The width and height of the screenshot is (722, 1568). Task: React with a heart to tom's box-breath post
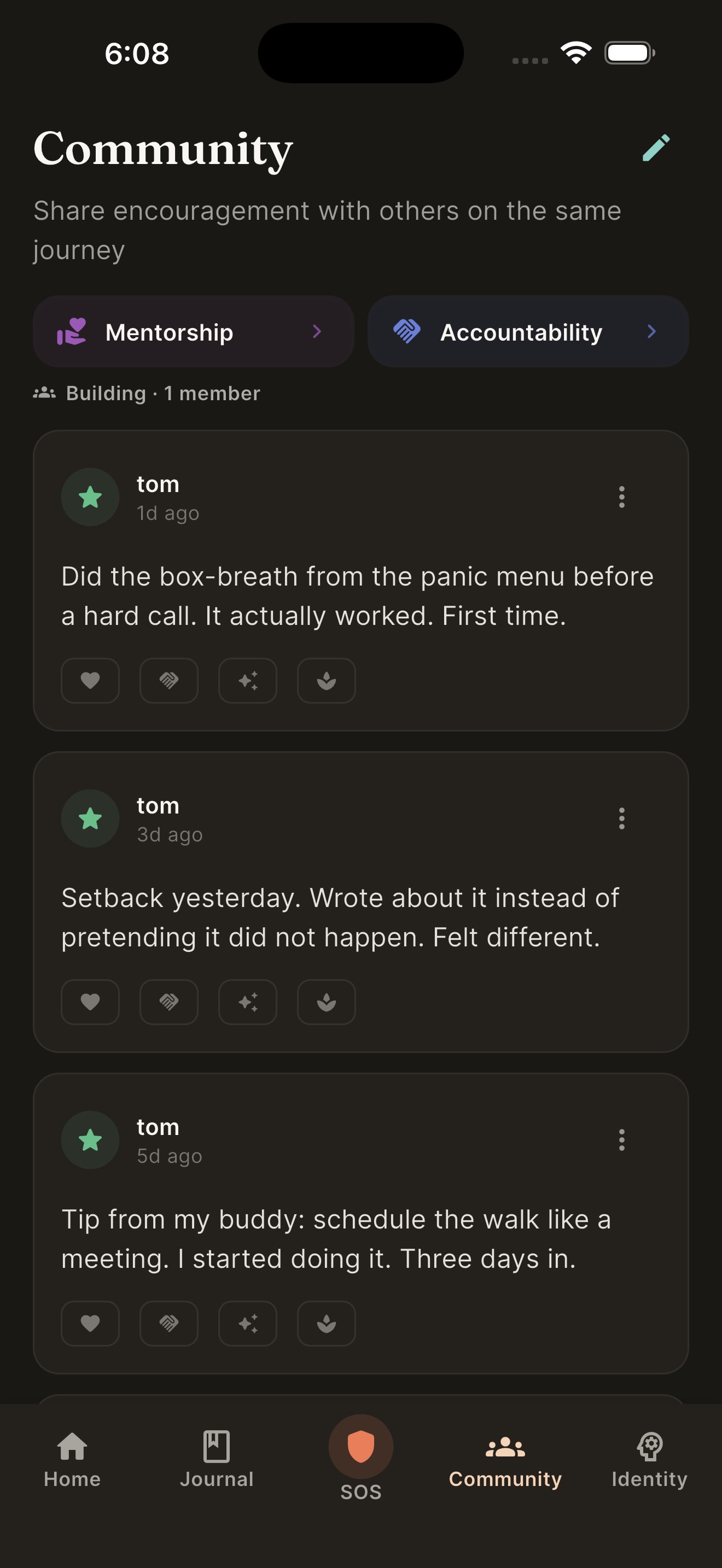[90, 681]
